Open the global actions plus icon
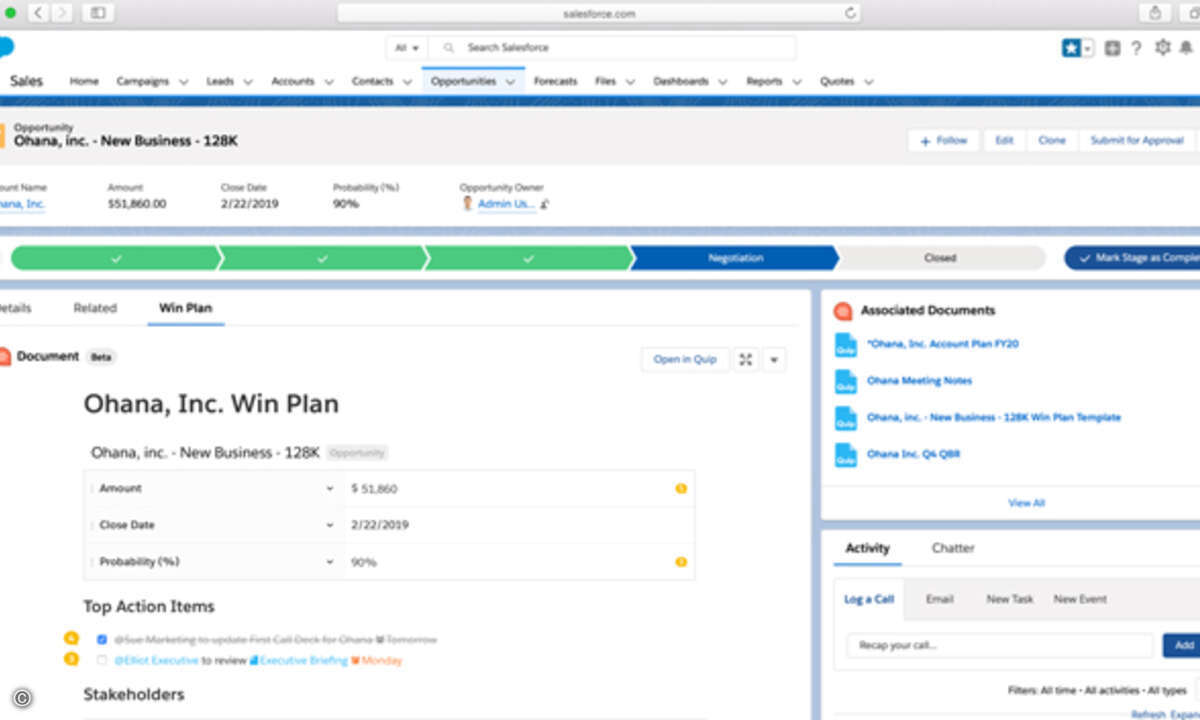Image resolution: width=1200 pixels, height=720 pixels. (x=1113, y=48)
